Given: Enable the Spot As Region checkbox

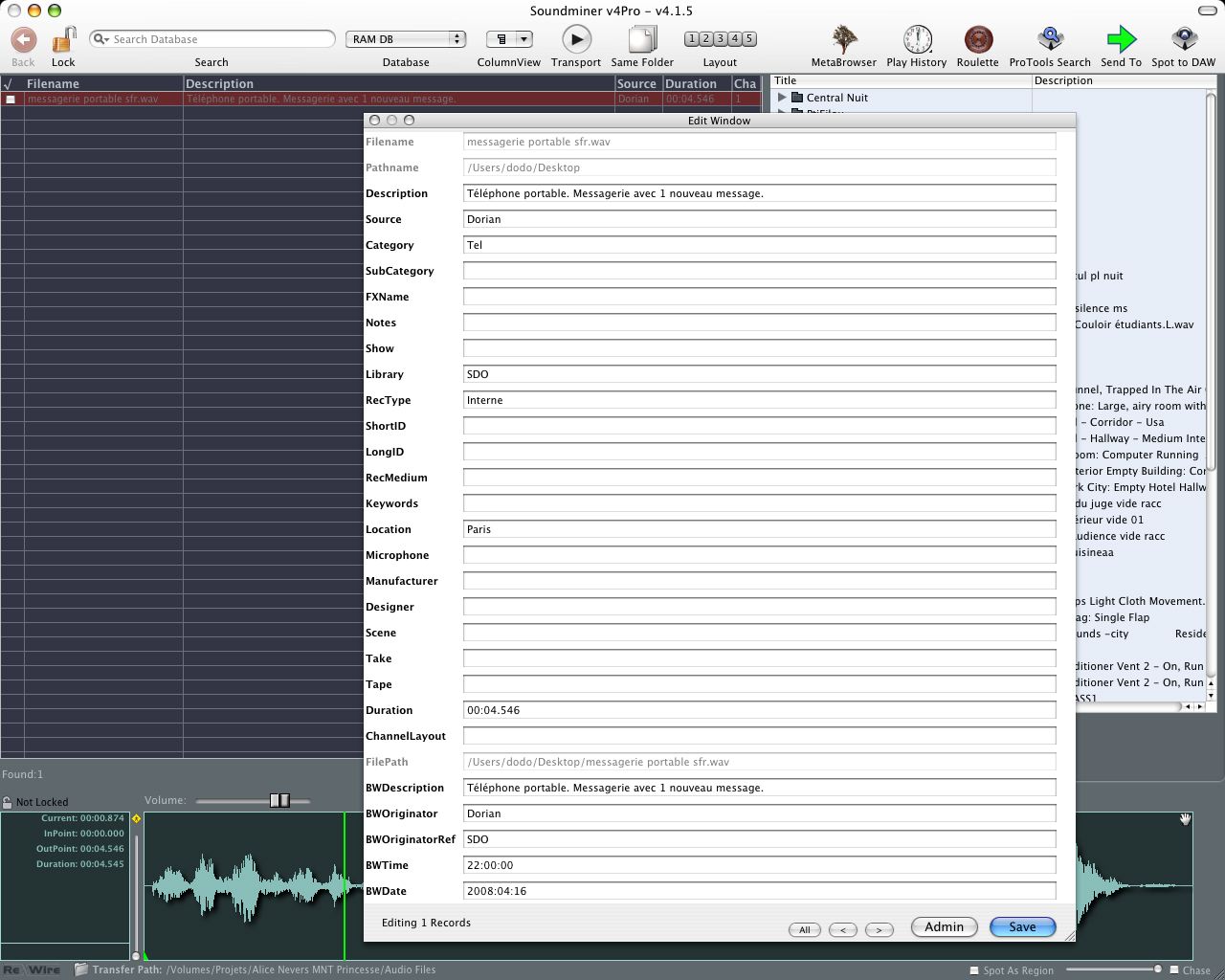Looking at the screenshot, I should [x=974, y=969].
